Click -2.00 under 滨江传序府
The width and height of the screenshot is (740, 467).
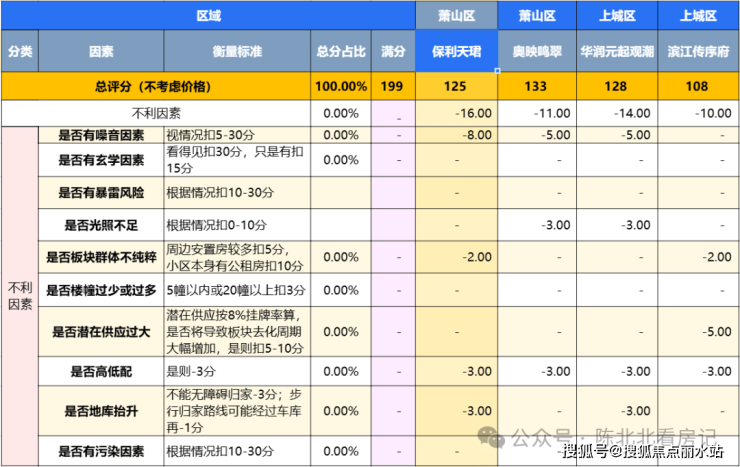click(x=698, y=257)
